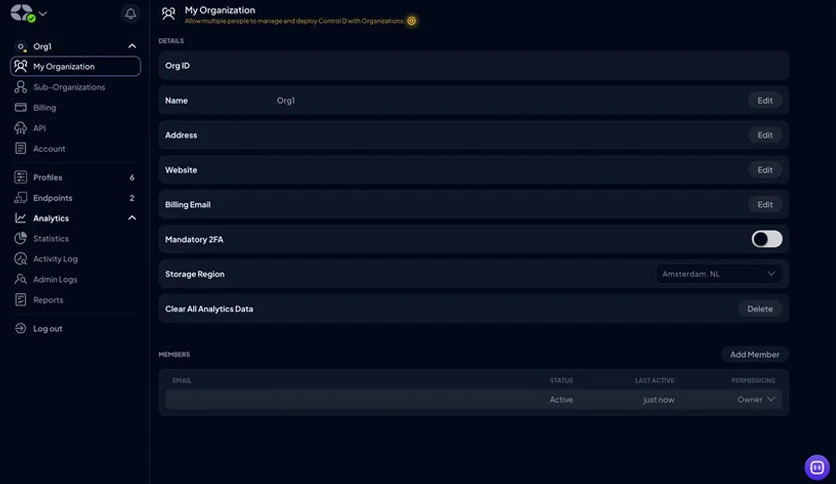Open the Statistics page
The image size is (836, 484).
coord(51,239)
